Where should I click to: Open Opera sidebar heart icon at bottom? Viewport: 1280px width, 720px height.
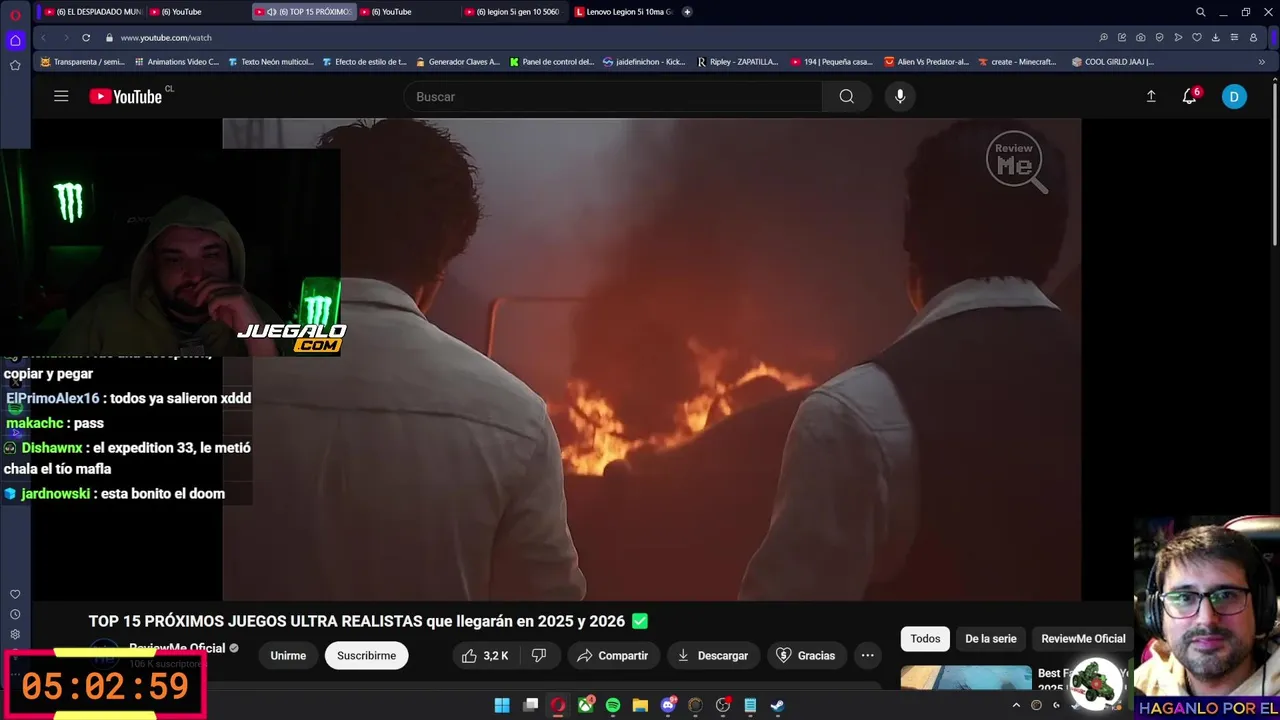pos(15,594)
